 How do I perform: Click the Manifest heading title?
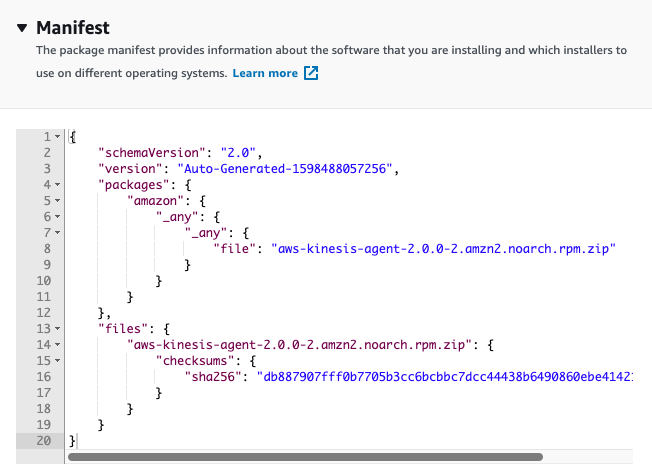click(73, 28)
